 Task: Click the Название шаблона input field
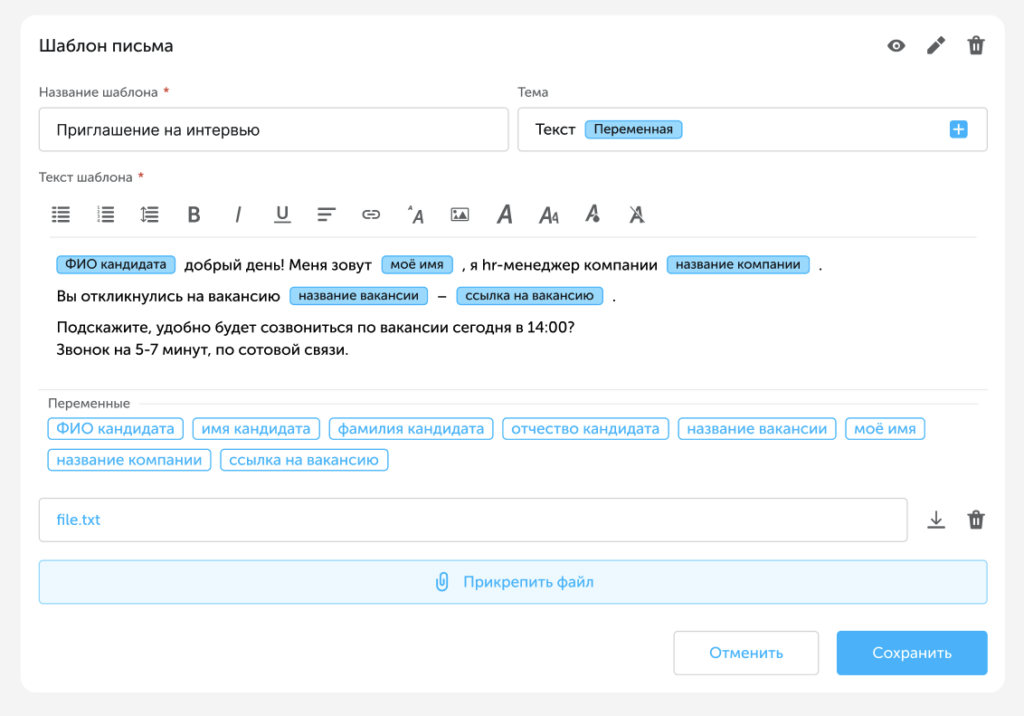[273, 130]
